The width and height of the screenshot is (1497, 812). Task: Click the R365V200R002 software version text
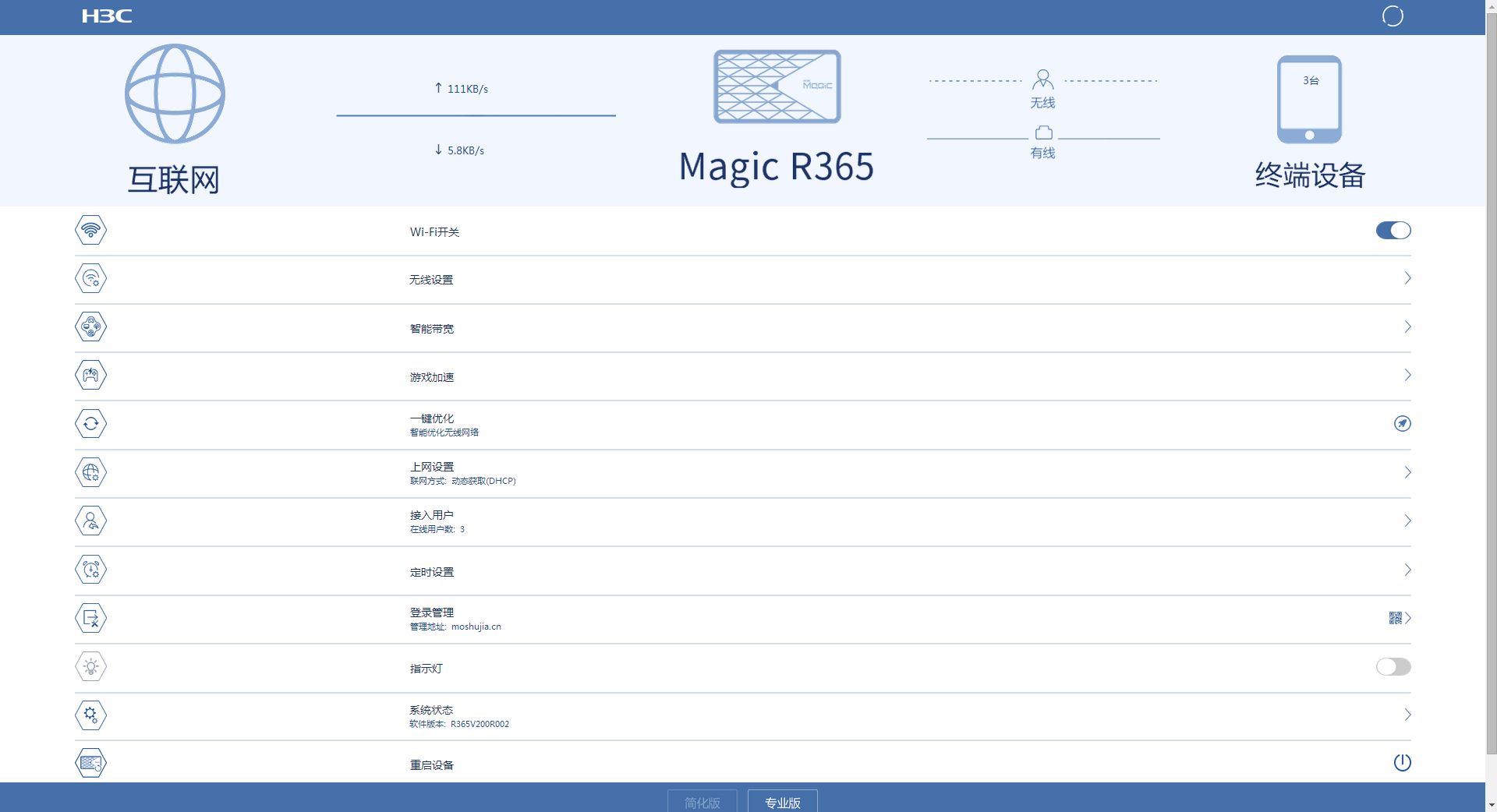480,724
